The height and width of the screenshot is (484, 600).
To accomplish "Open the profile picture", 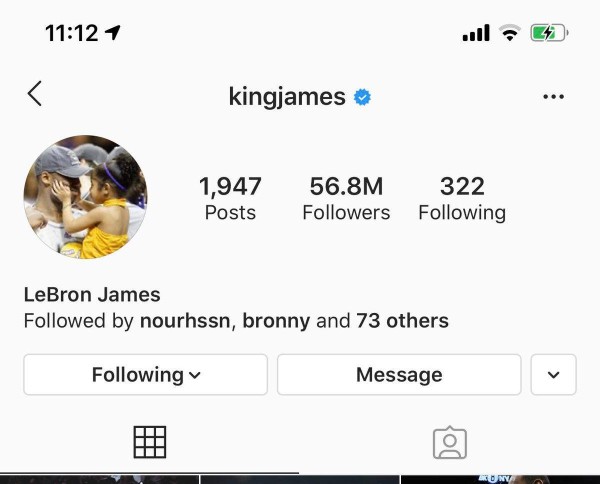I will [x=85, y=197].
